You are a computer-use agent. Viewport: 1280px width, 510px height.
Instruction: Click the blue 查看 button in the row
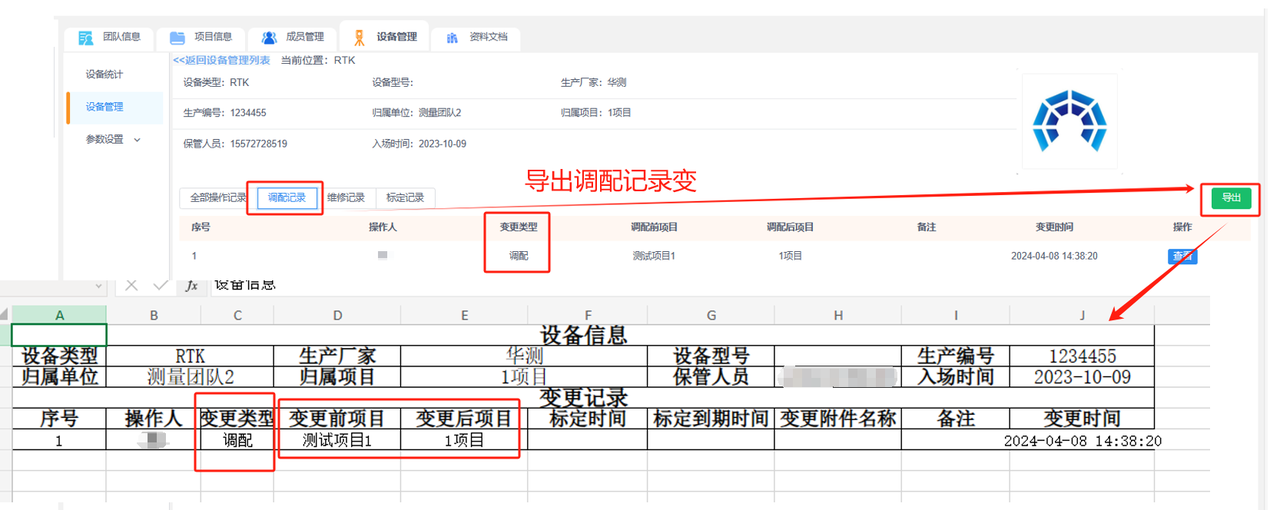(x=1183, y=256)
